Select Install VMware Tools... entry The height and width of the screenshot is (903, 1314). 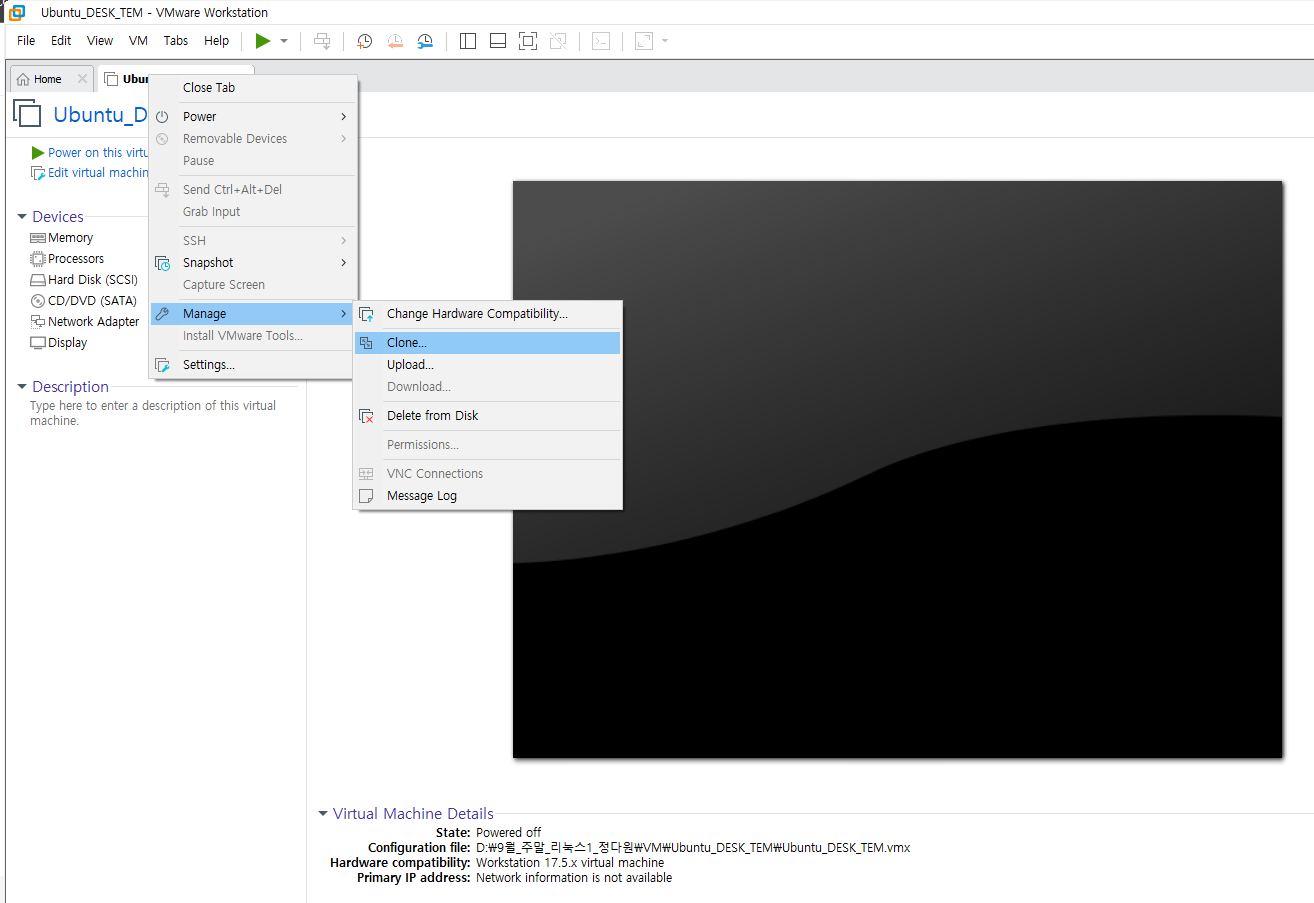point(252,336)
